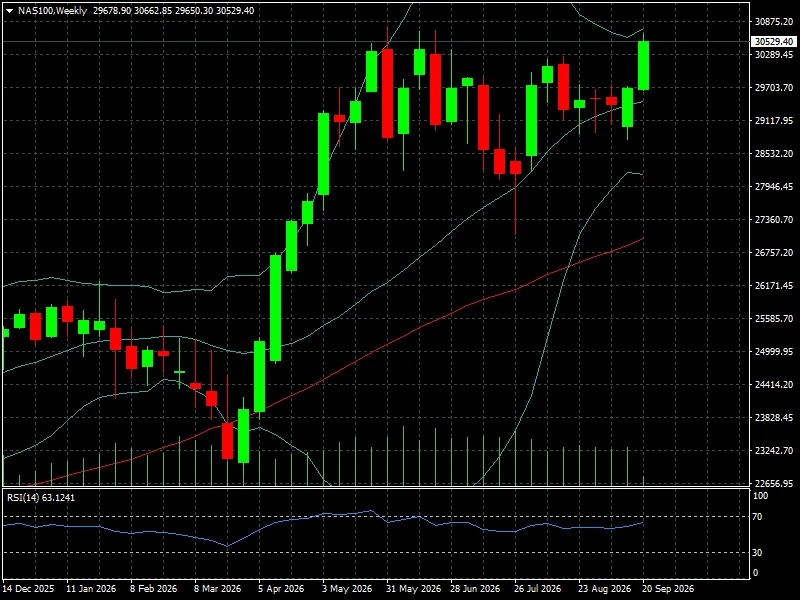Select the RSI 30 level label

click(758, 553)
